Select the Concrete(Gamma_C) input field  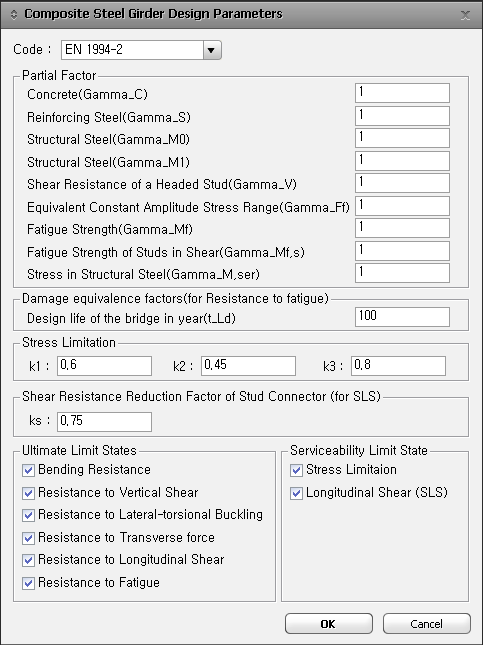[402, 93]
